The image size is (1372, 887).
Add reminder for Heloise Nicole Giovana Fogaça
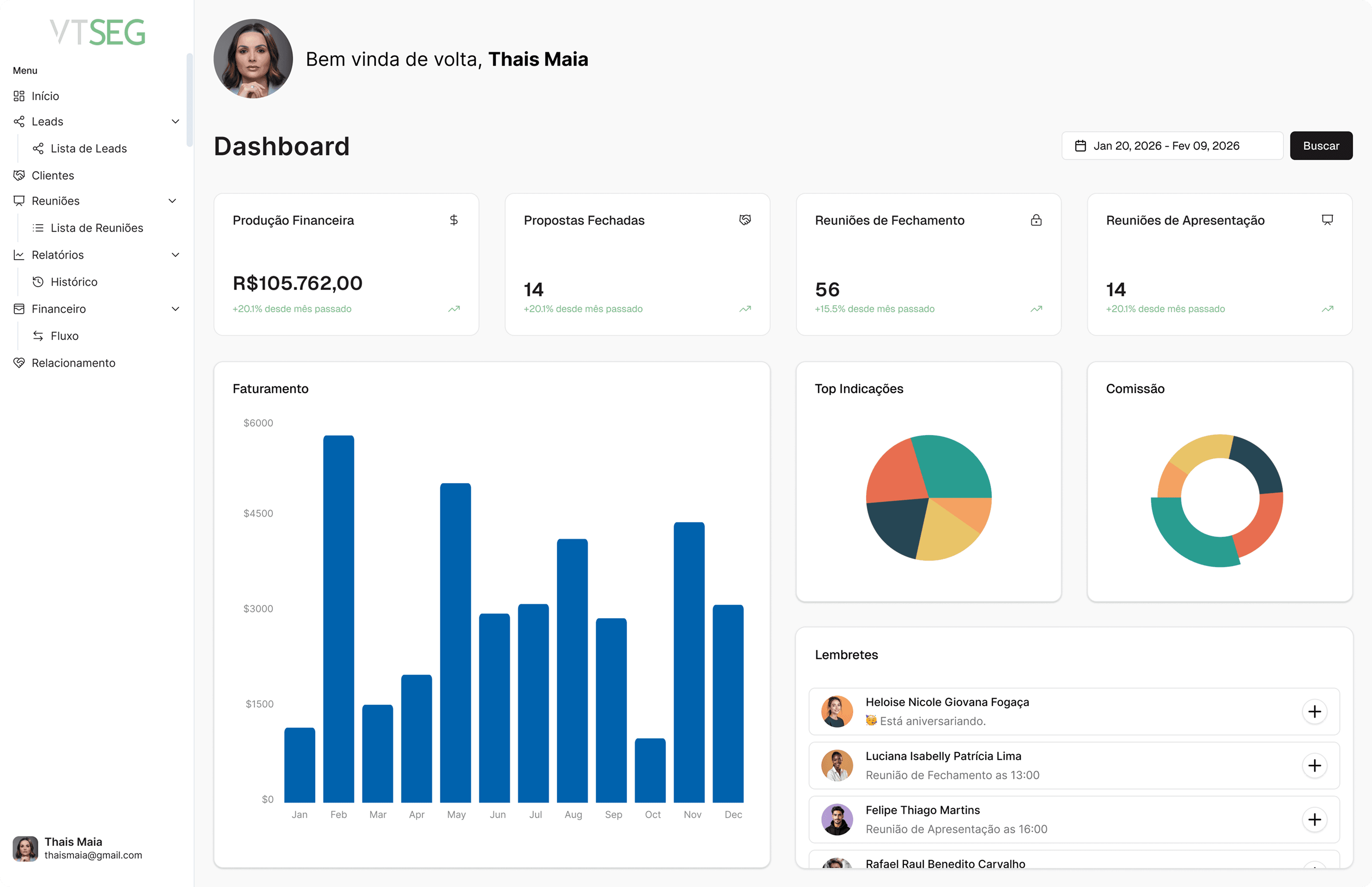pyautogui.click(x=1314, y=712)
